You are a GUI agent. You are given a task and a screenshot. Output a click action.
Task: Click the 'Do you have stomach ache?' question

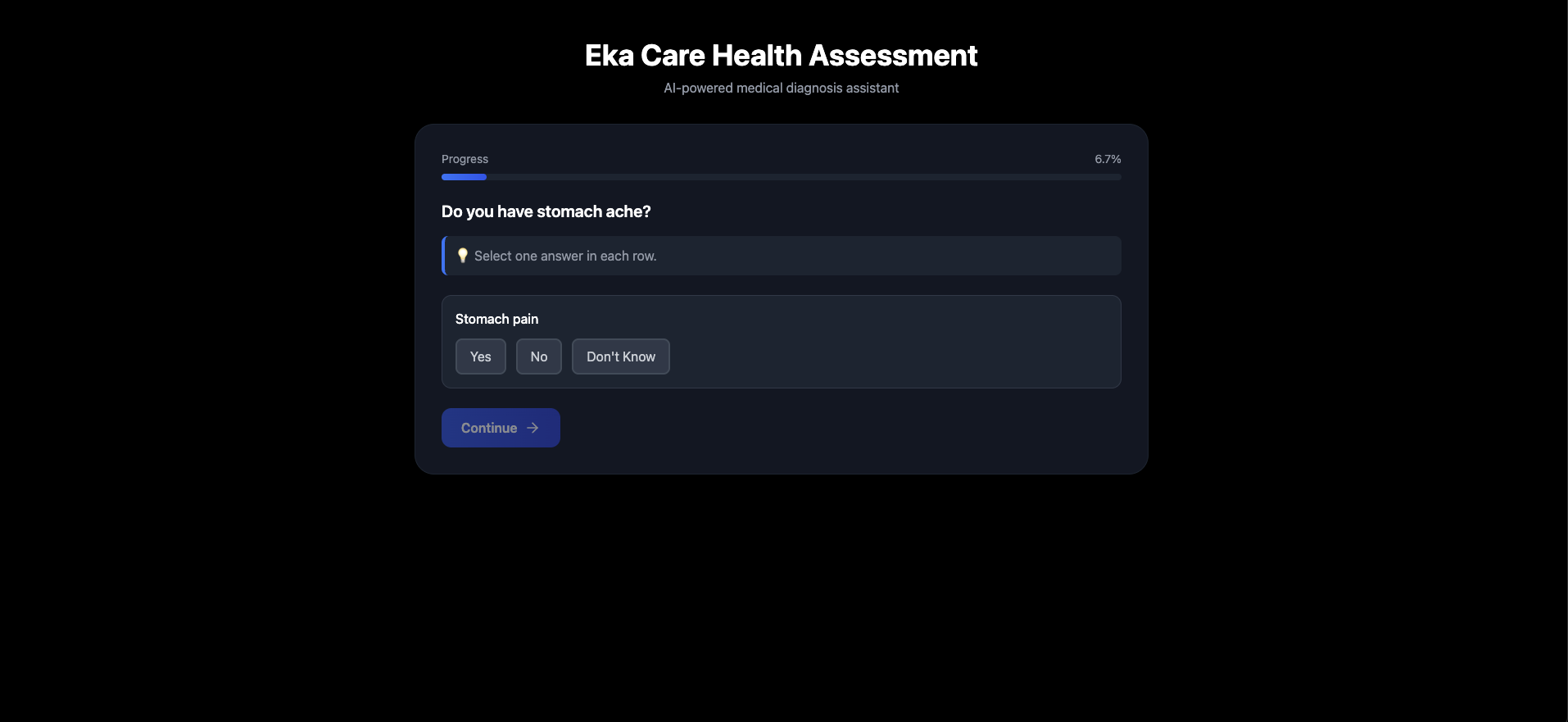[x=546, y=211]
